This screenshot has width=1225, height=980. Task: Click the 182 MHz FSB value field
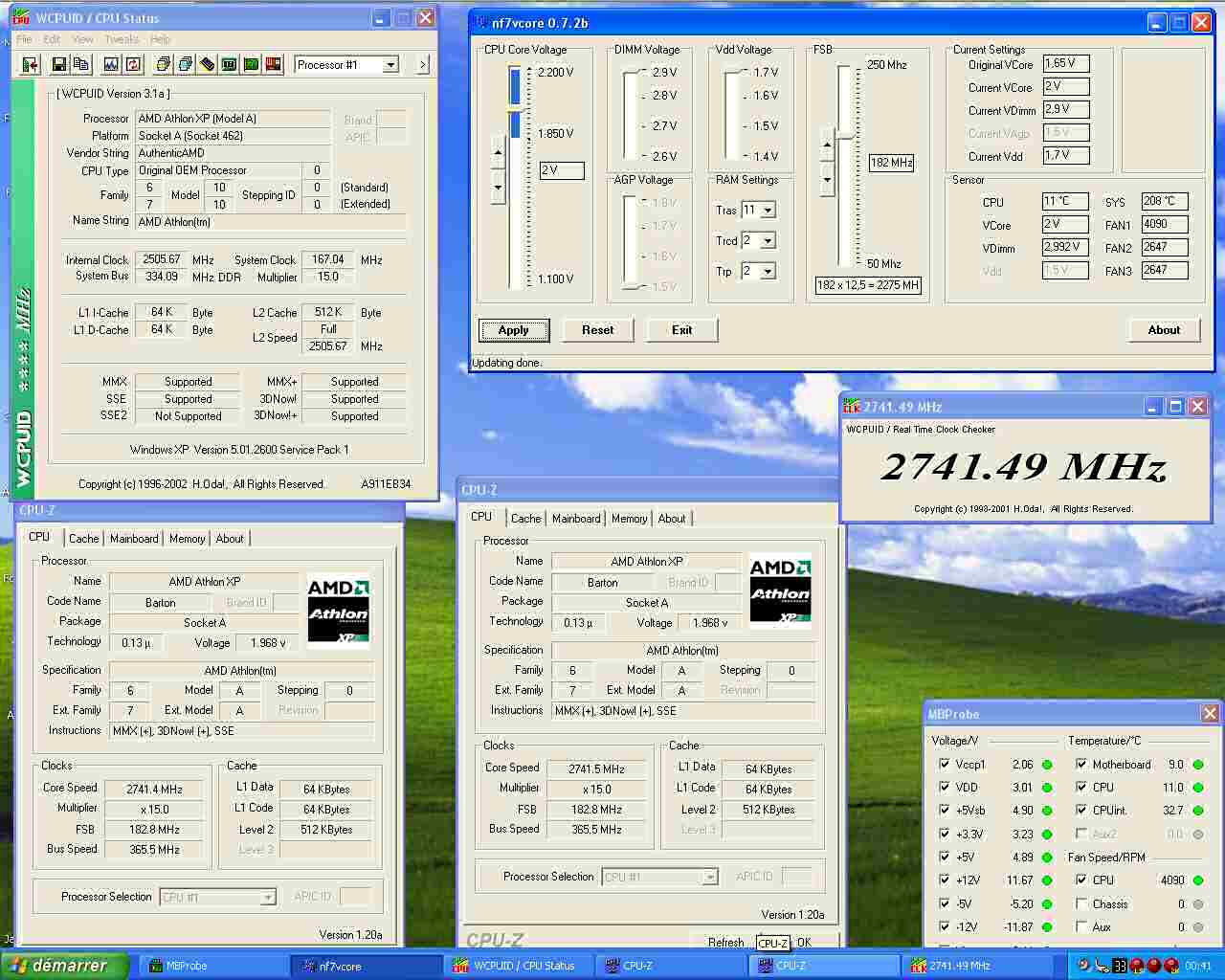tap(891, 163)
